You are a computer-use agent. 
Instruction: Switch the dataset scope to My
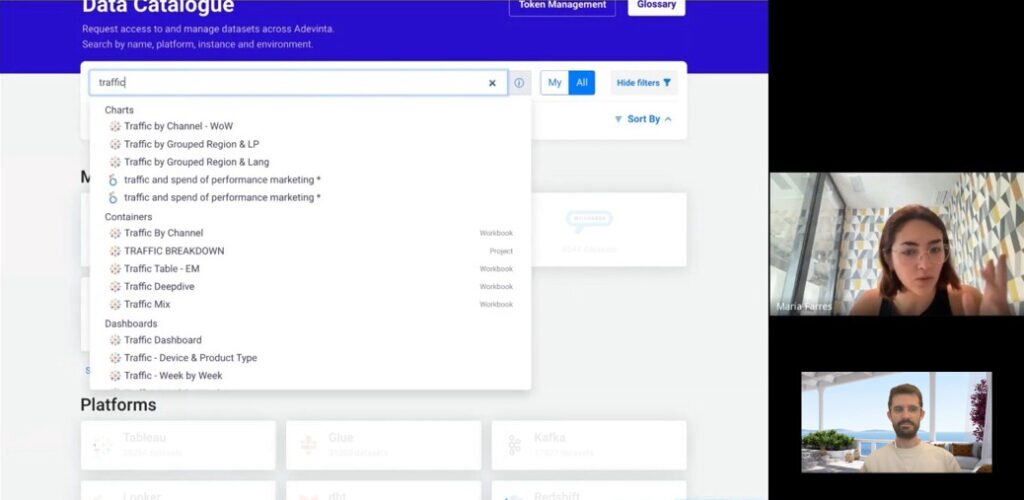pyautogui.click(x=554, y=83)
